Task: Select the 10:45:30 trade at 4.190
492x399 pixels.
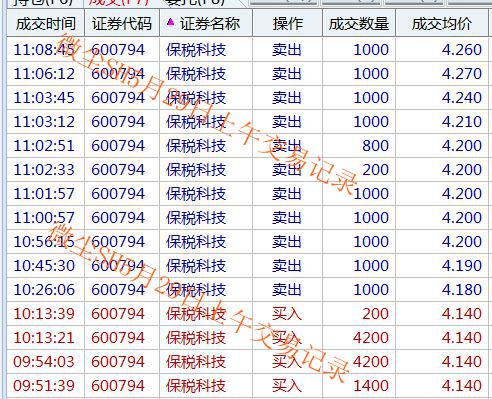Action: point(247,266)
